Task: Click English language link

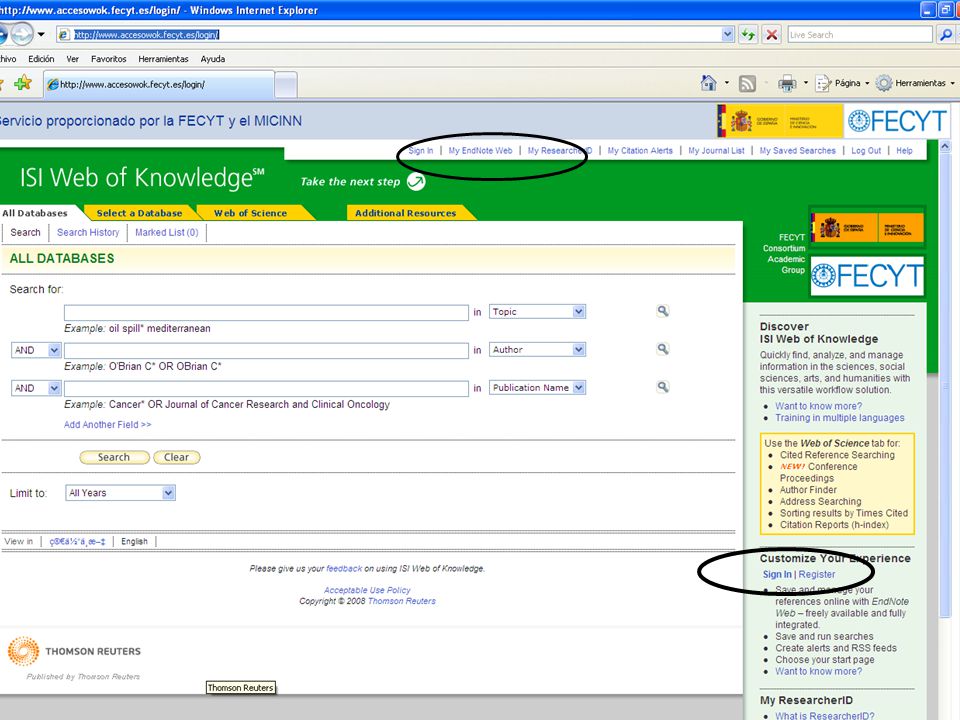Action: (x=134, y=541)
